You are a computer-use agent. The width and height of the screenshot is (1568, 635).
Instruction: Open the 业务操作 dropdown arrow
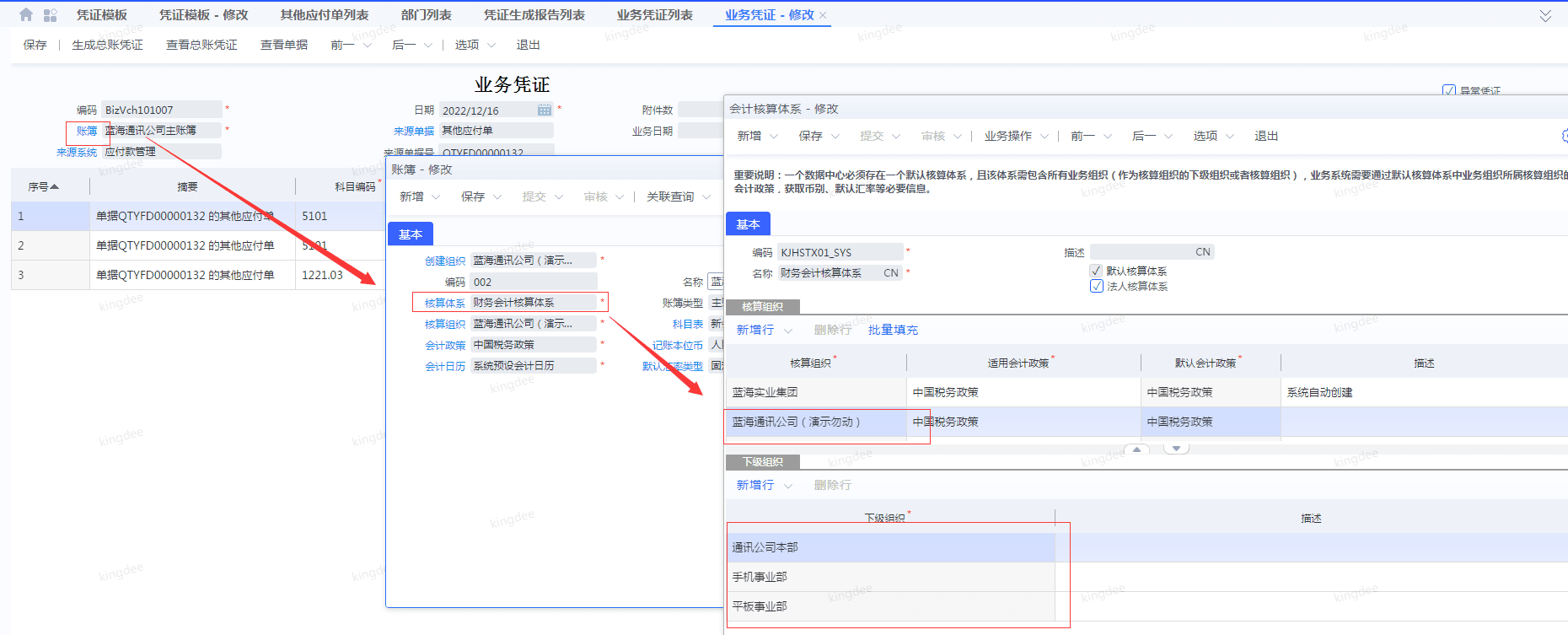click(x=1044, y=137)
